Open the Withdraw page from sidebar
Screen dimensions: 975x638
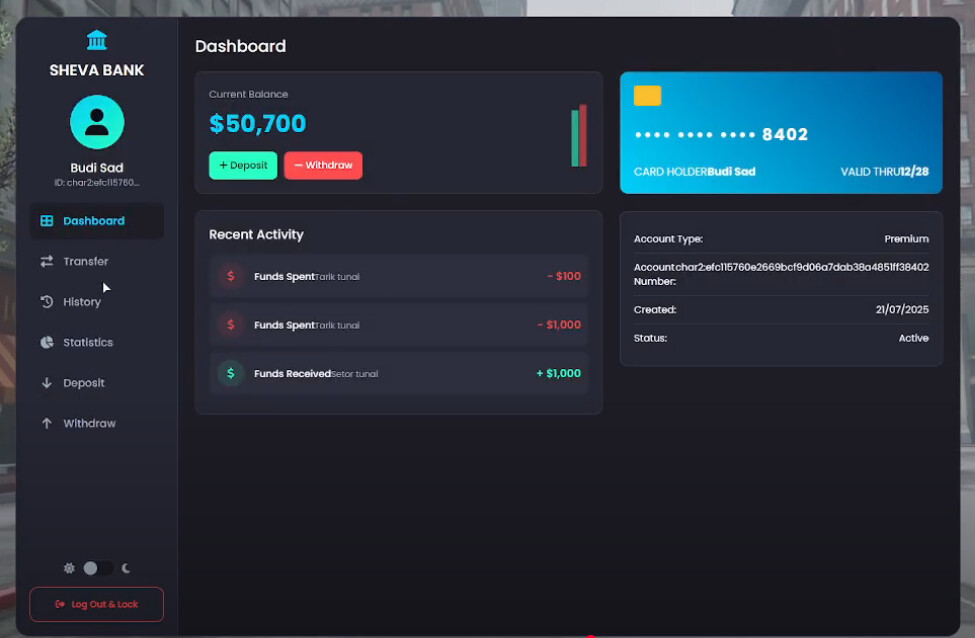(x=96, y=423)
